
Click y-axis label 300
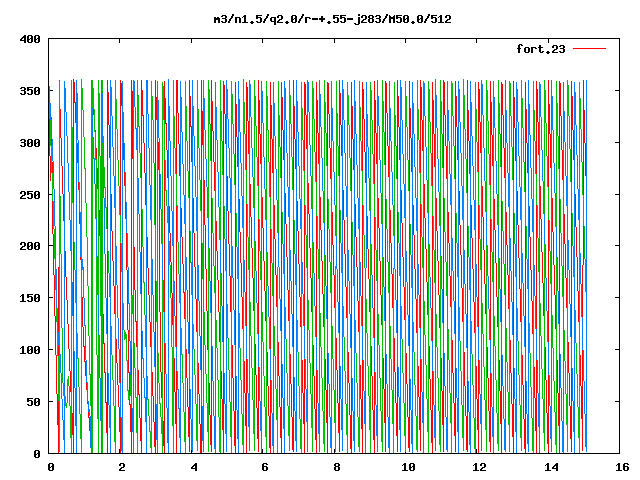click(30, 143)
